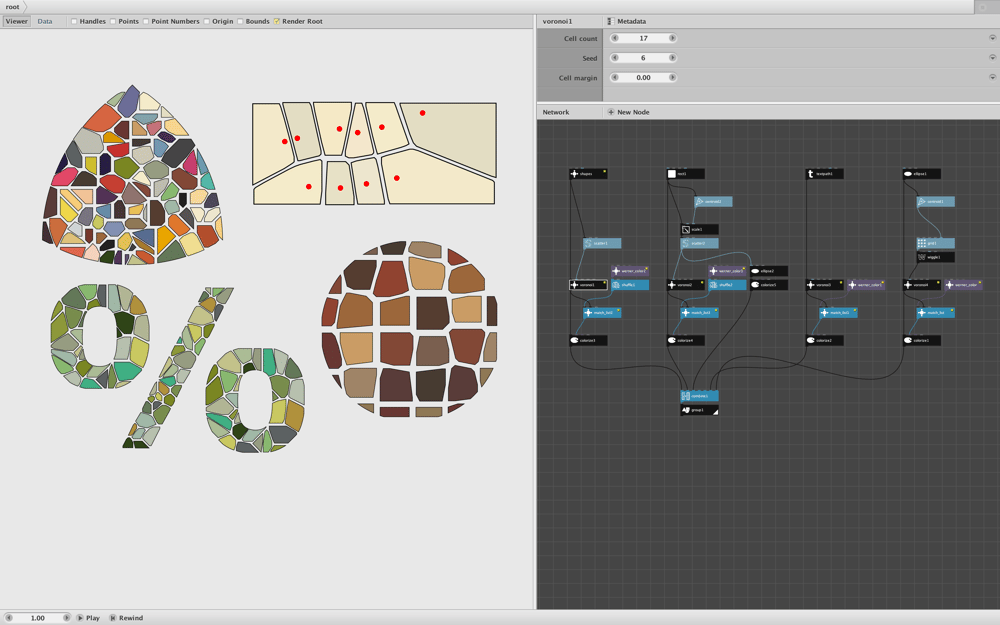Enable the Handles checkbox
The image size is (1000, 625).
(x=74, y=21)
